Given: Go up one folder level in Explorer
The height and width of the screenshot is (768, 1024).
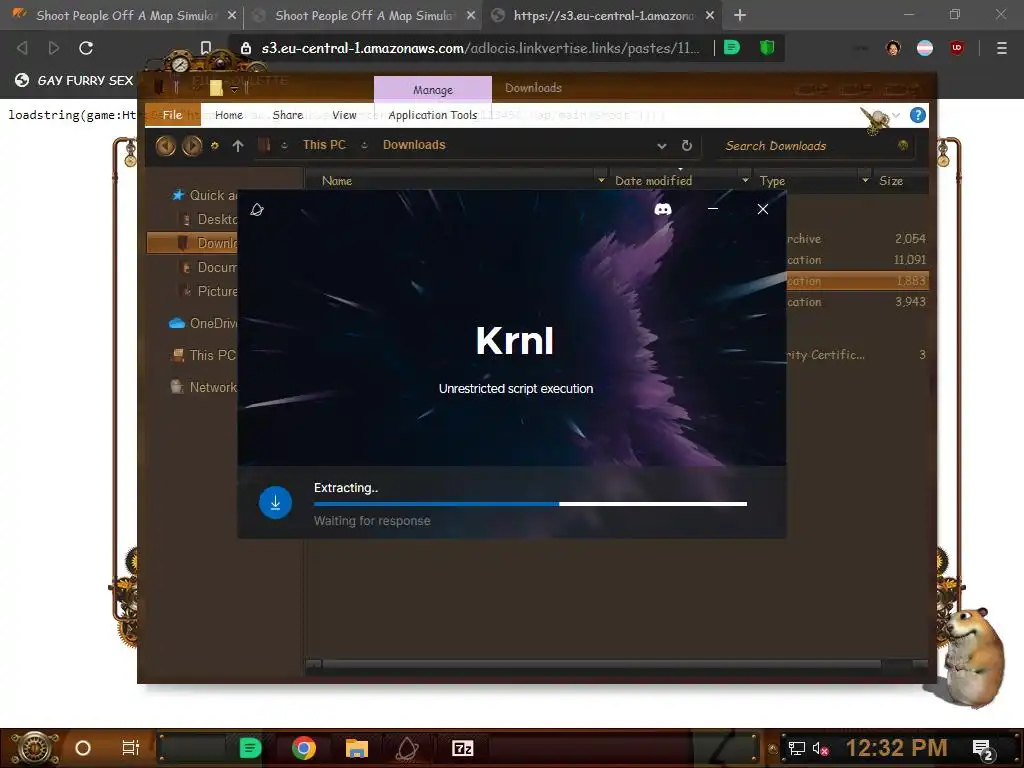Looking at the screenshot, I should pos(238,146).
